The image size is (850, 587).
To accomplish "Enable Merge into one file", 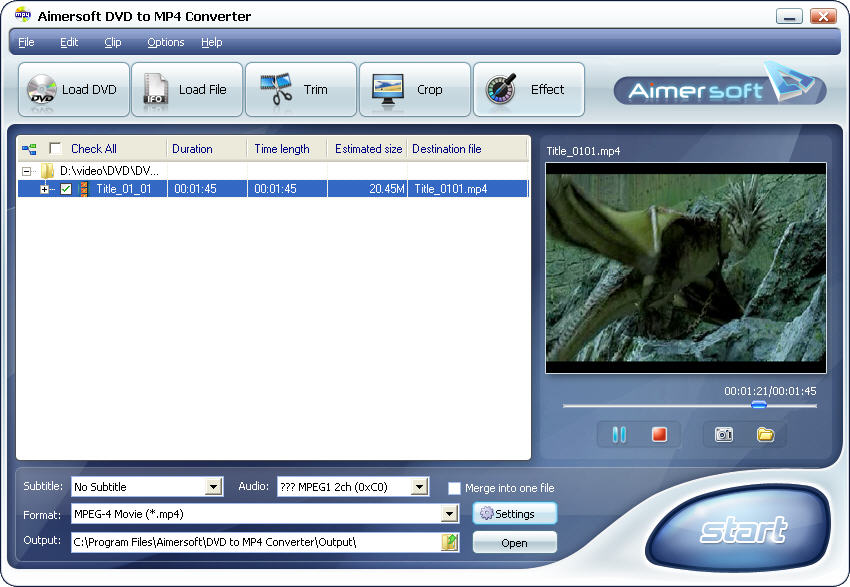I will (454, 488).
